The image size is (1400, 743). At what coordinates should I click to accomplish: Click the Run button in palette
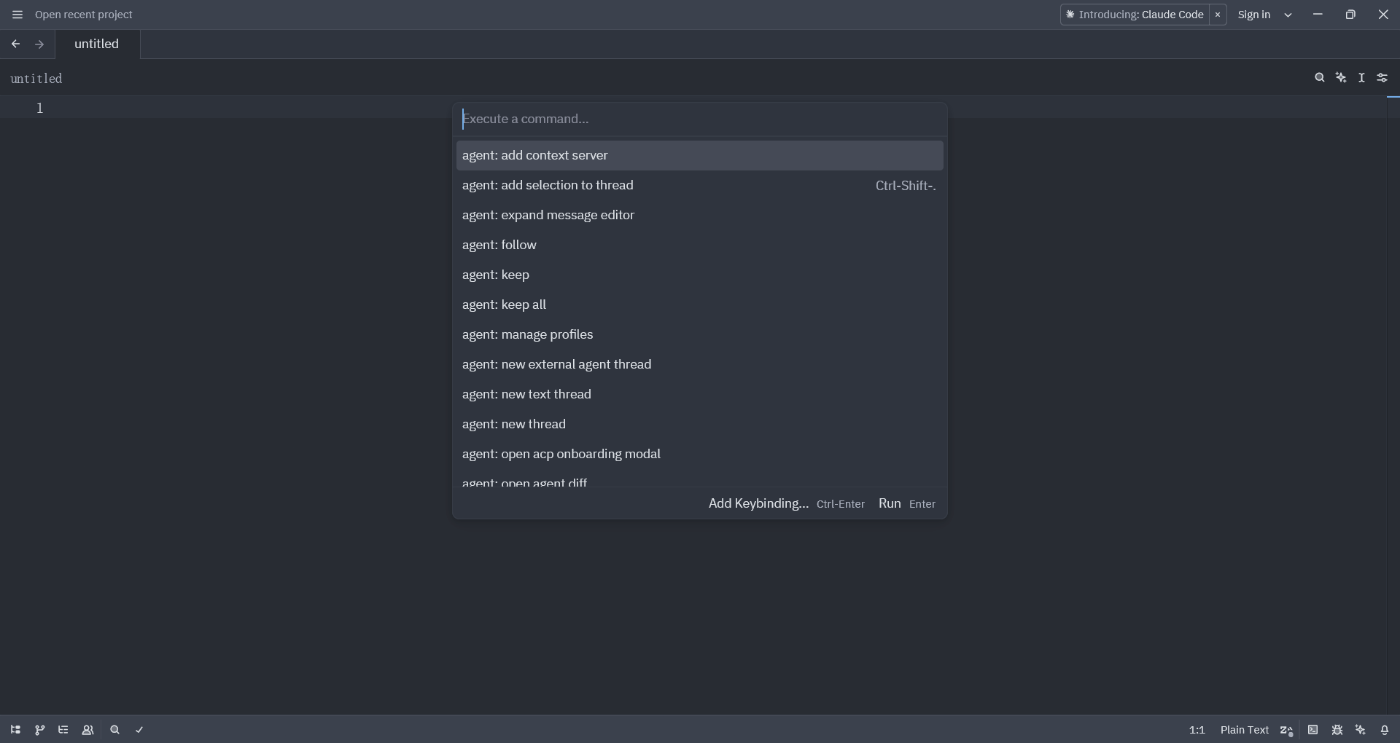(907, 504)
